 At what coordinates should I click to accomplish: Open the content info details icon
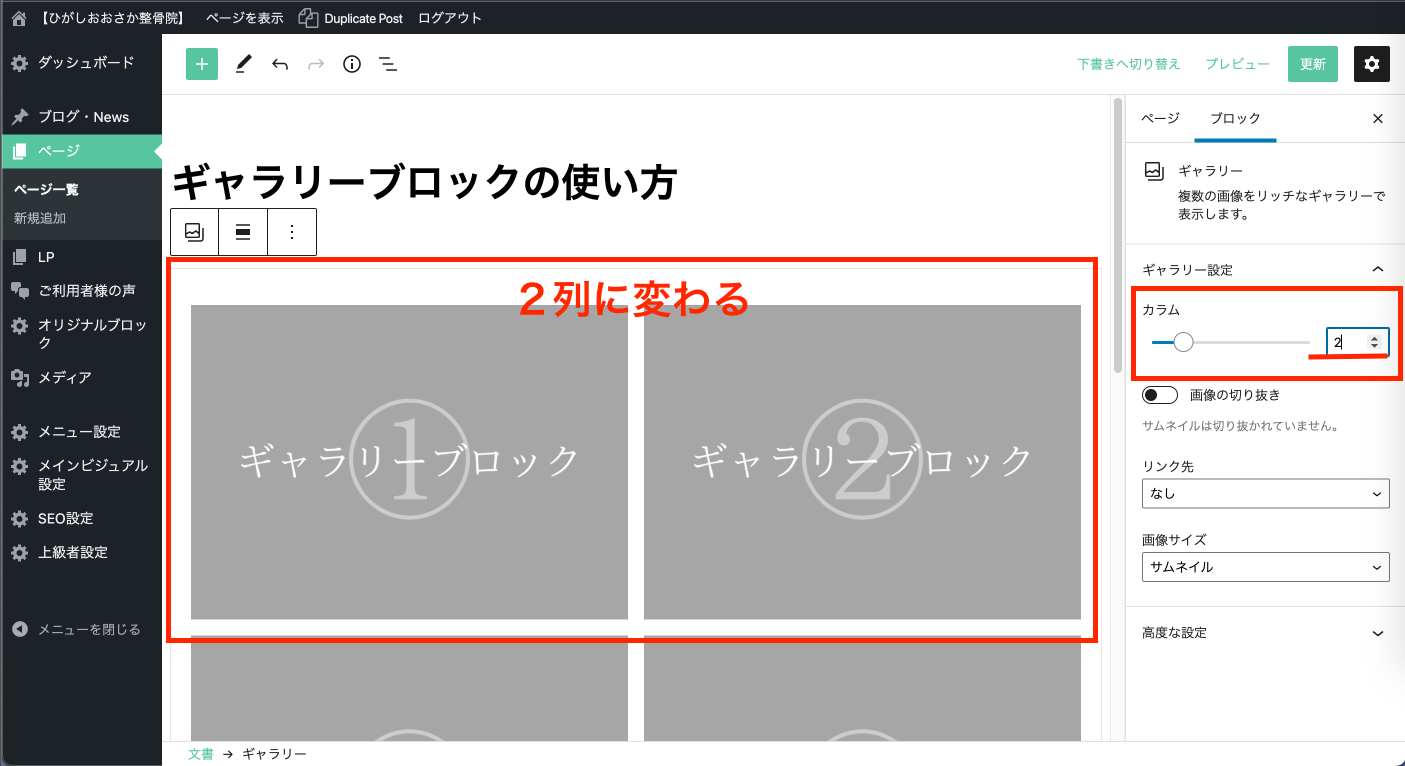coord(352,64)
